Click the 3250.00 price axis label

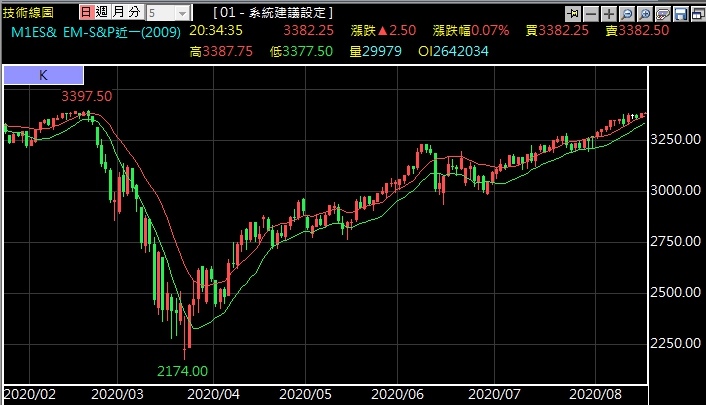coord(675,139)
